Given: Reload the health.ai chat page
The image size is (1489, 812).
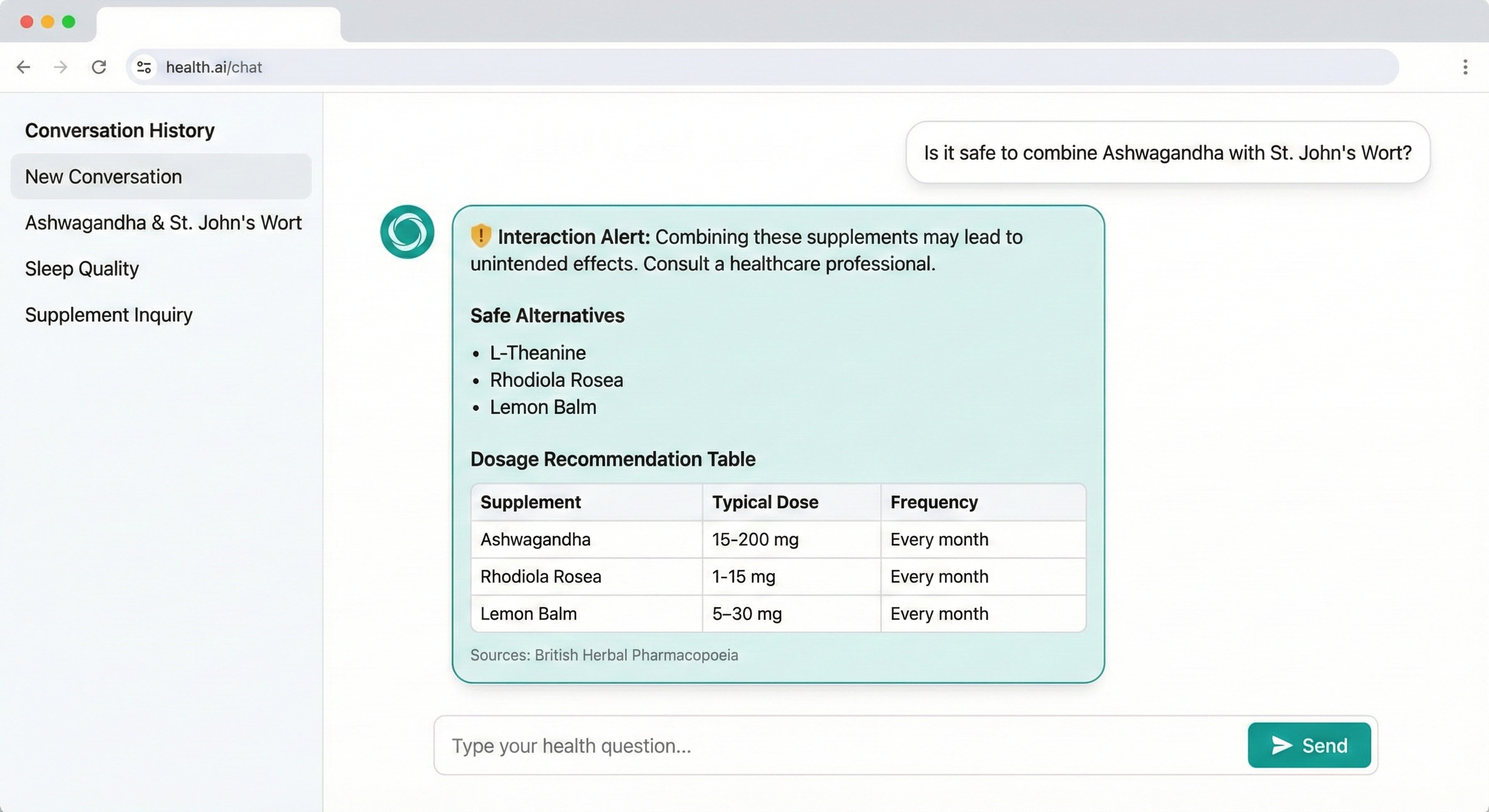Looking at the screenshot, I should 99,67.
